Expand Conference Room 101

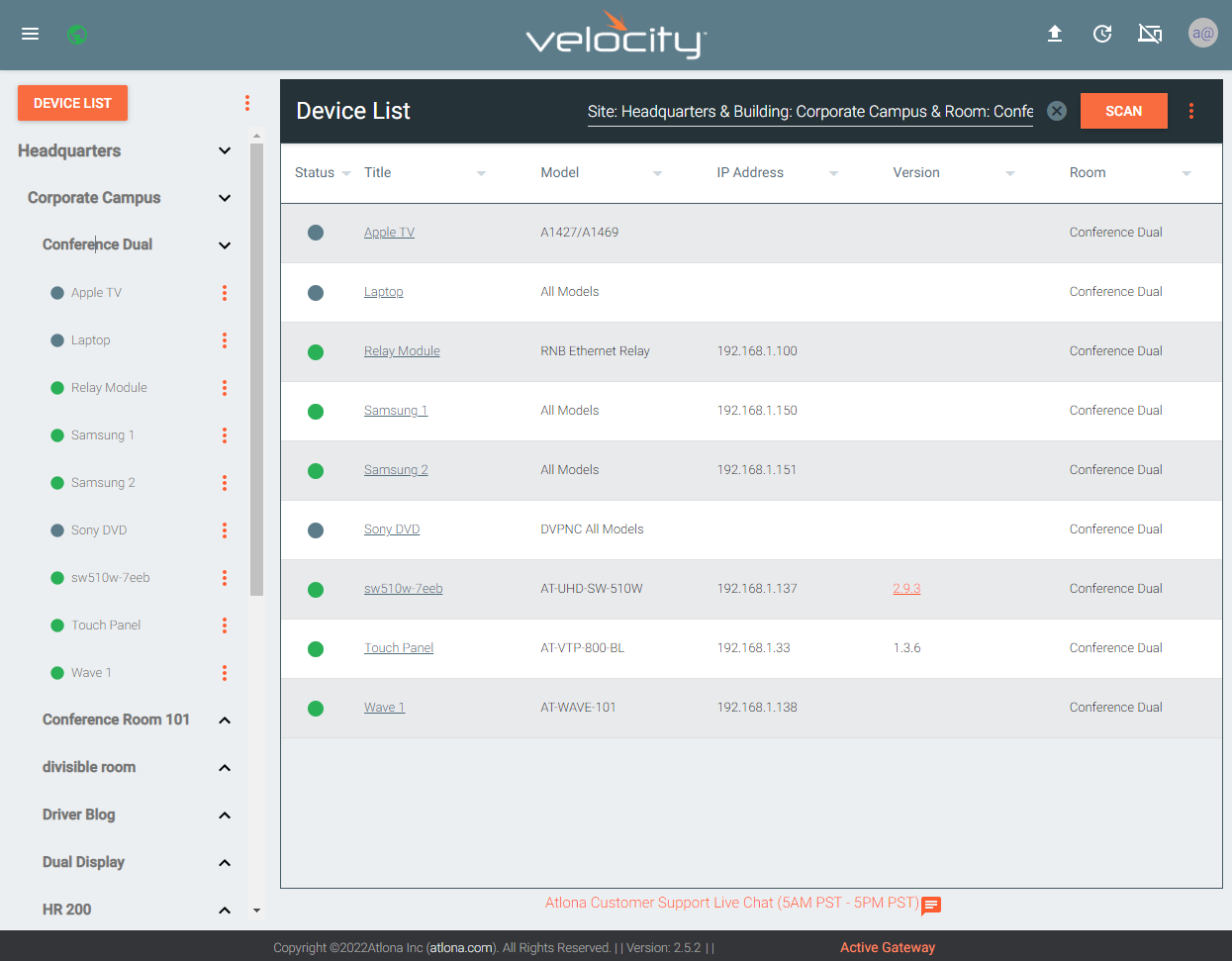coord(225,721)
